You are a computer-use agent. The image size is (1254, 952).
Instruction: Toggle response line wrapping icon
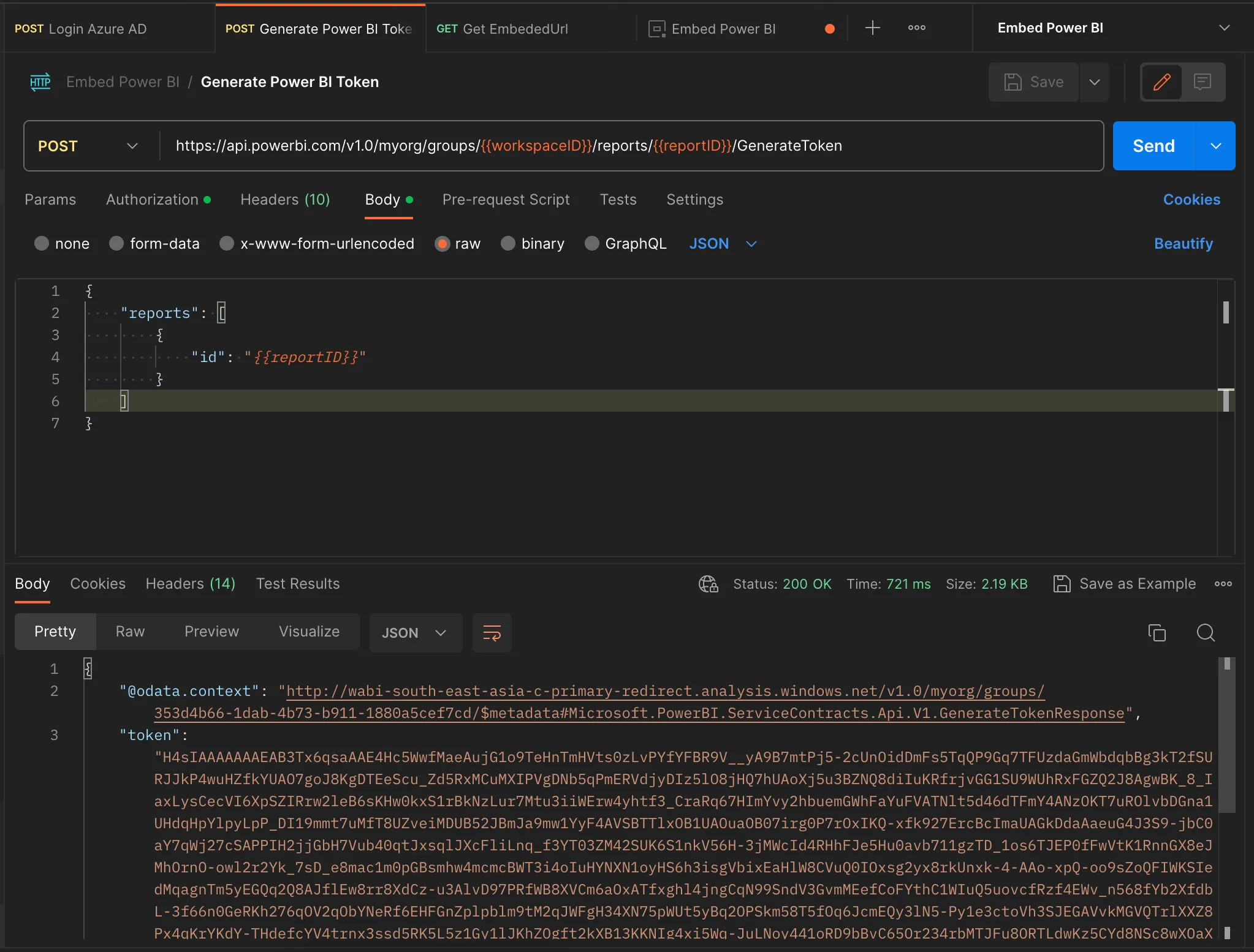492,632
